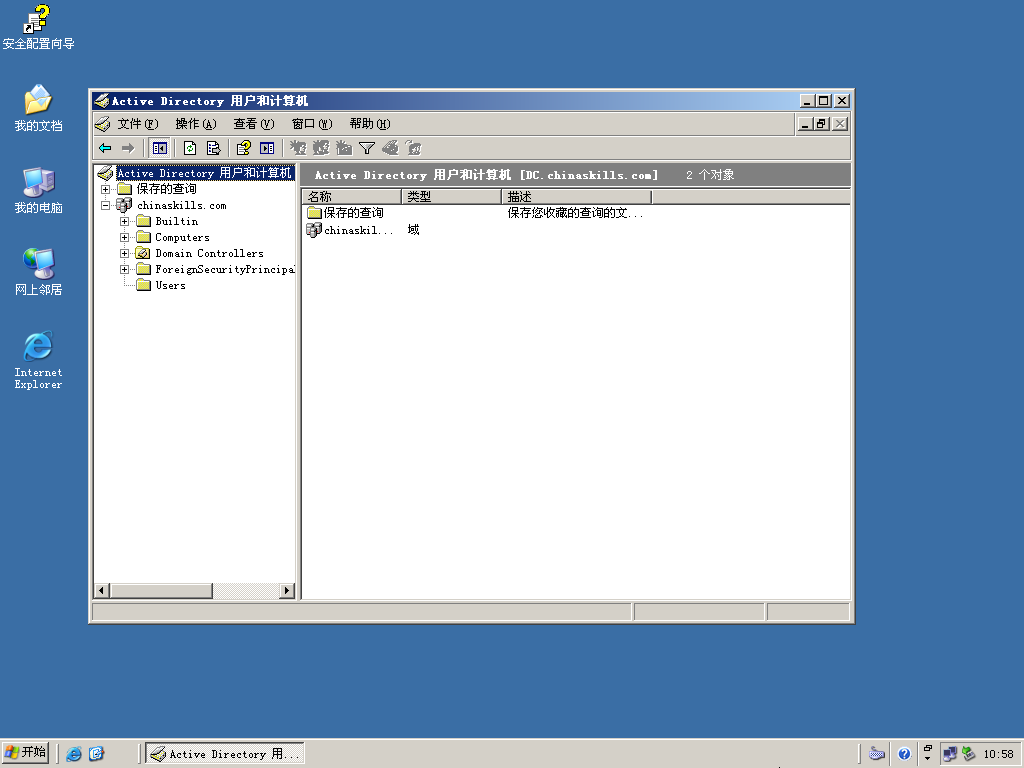1024x768 pixels.
Task: Select 网上邻居 desktop icon
Action: pyautogui.click(x=38, y=272)
